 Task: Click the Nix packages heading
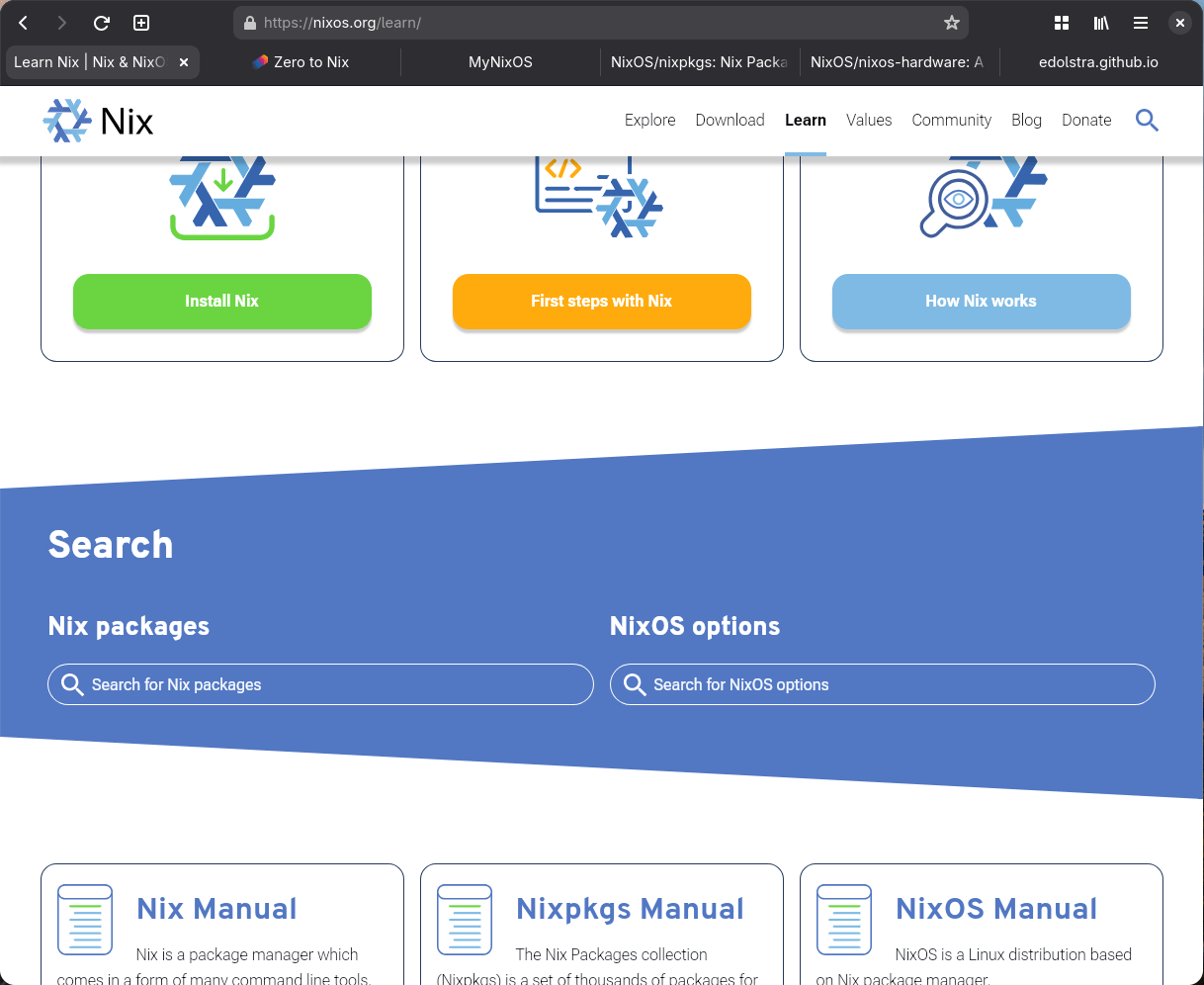129,626
